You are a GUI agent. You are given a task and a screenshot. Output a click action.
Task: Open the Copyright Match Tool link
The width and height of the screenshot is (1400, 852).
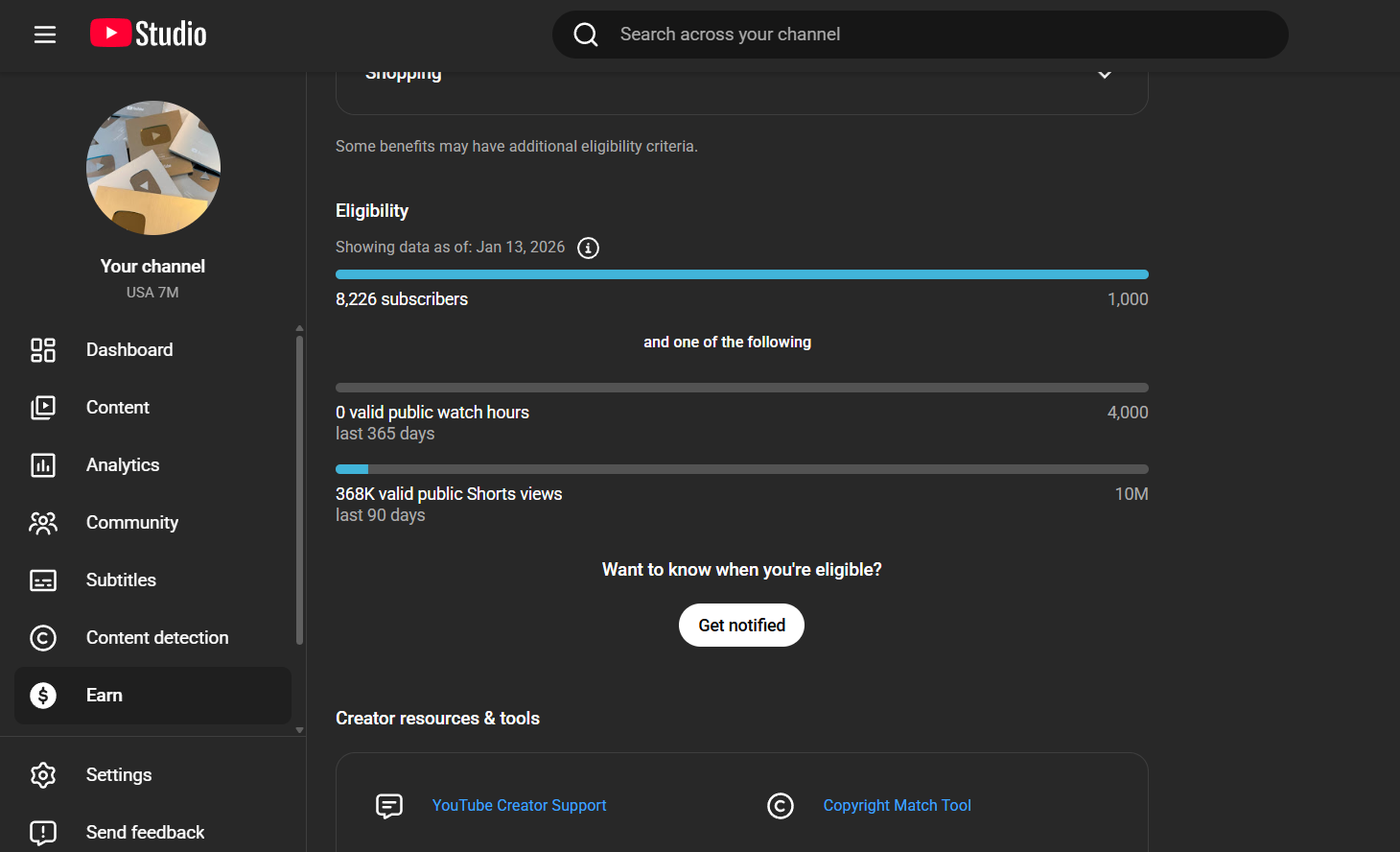pyautogui.click(x=897, y=806)
